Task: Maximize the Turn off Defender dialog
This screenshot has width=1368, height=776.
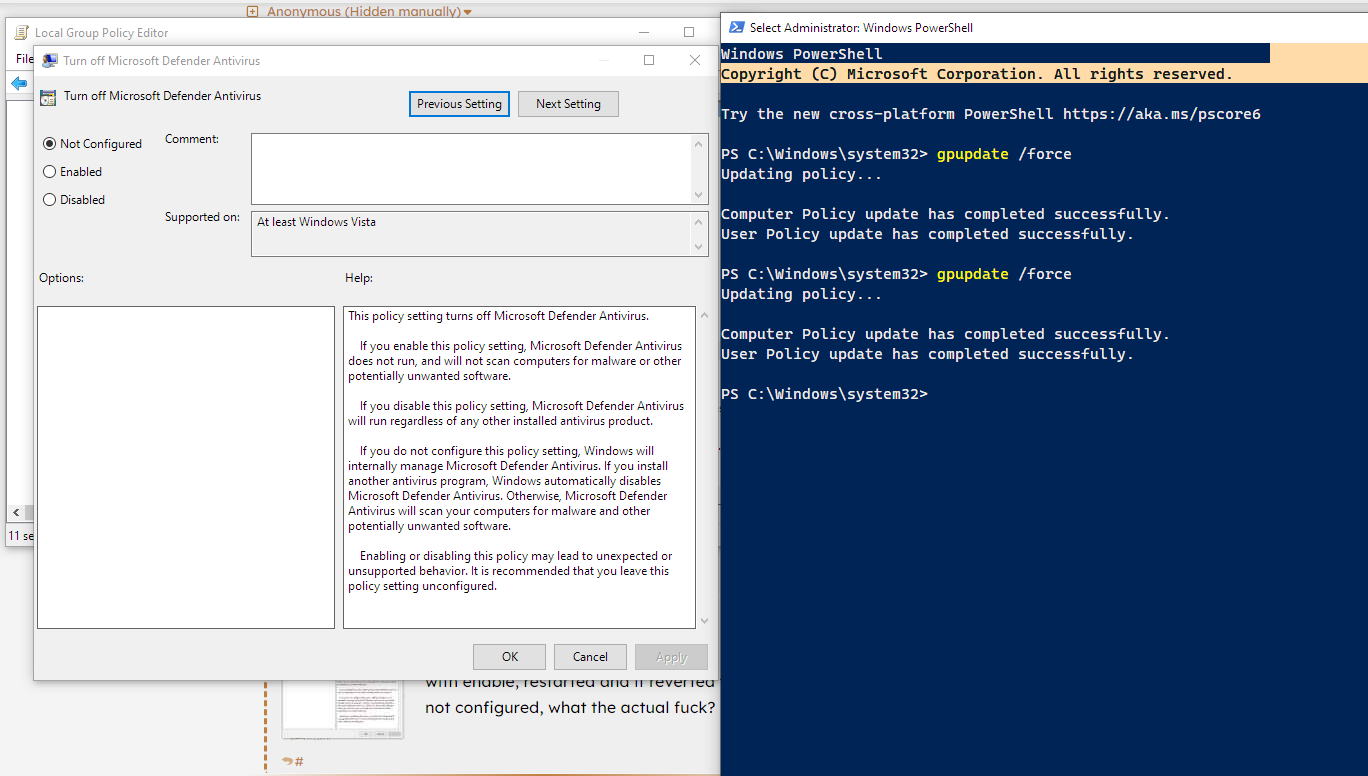Action: pos(649,60)
